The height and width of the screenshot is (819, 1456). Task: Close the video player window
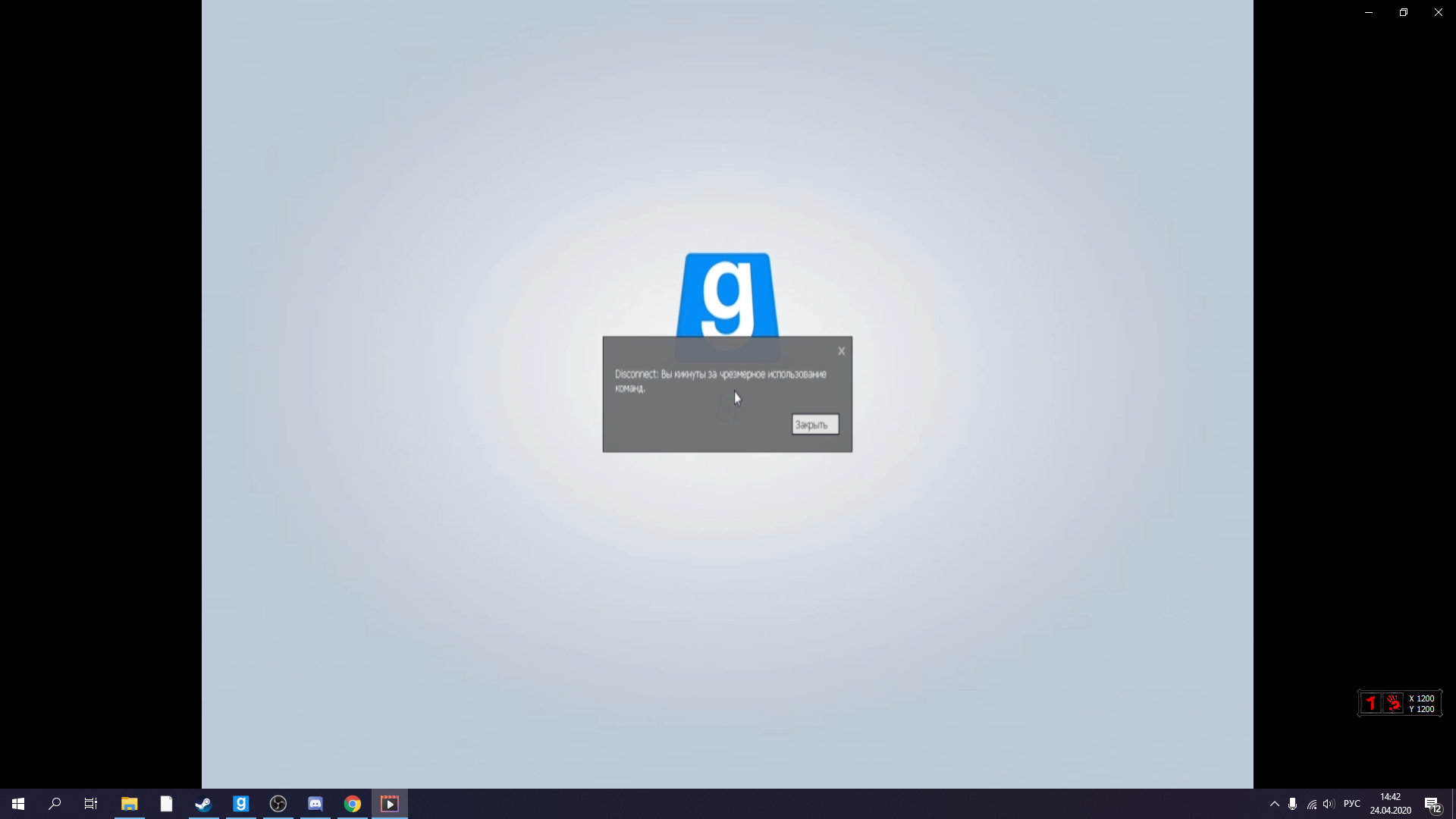point(1439,12)
